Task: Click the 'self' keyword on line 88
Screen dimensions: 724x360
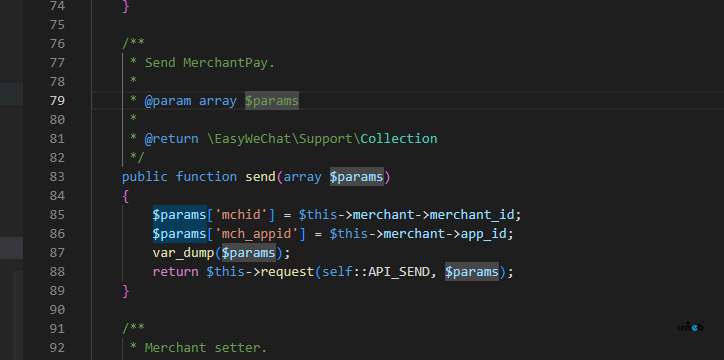Action: (337, 271)
